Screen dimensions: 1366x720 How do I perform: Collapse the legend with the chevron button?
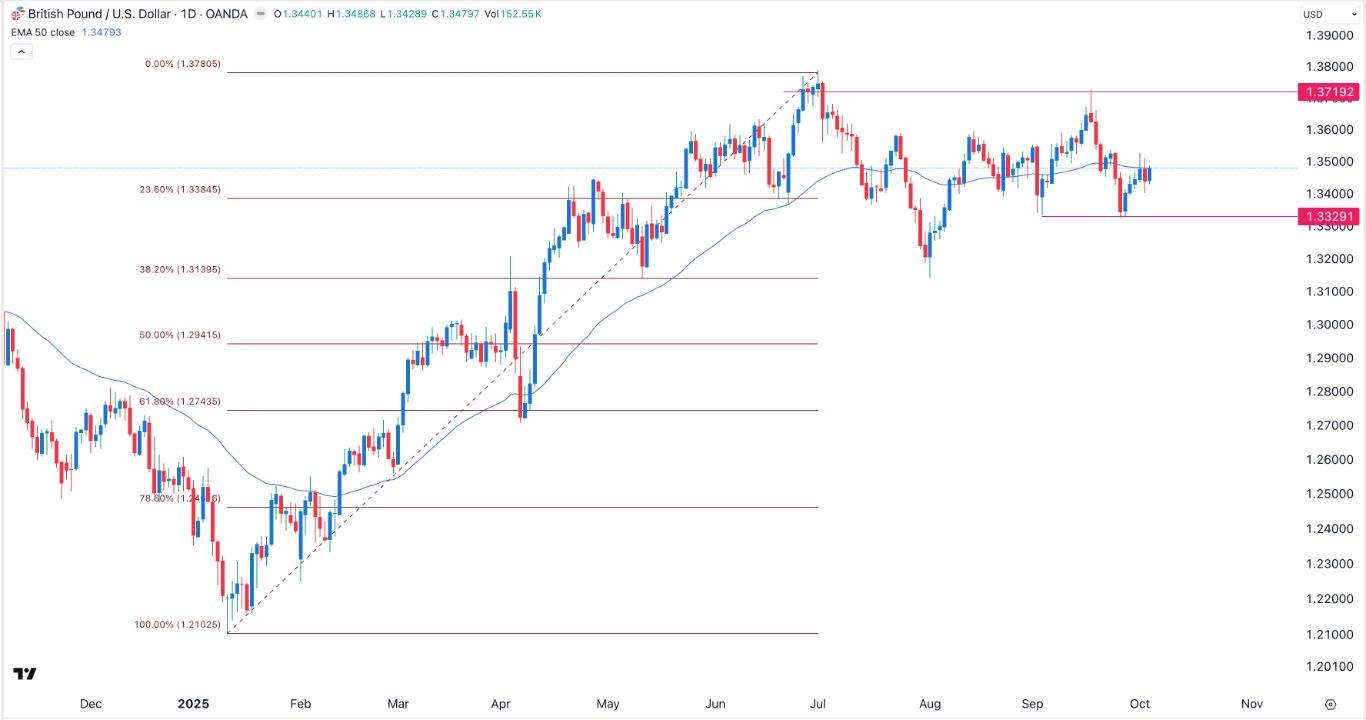[21, 51]
